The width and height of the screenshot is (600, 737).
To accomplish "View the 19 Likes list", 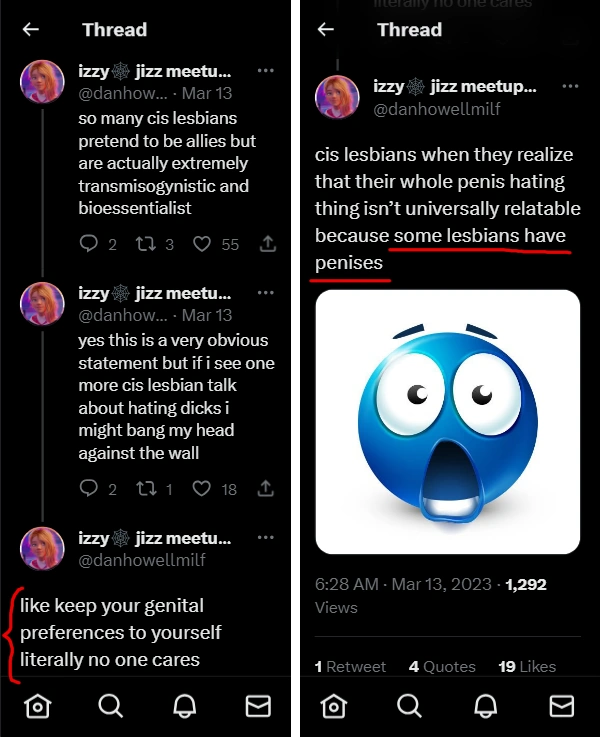I will click(x=526, y=666).
